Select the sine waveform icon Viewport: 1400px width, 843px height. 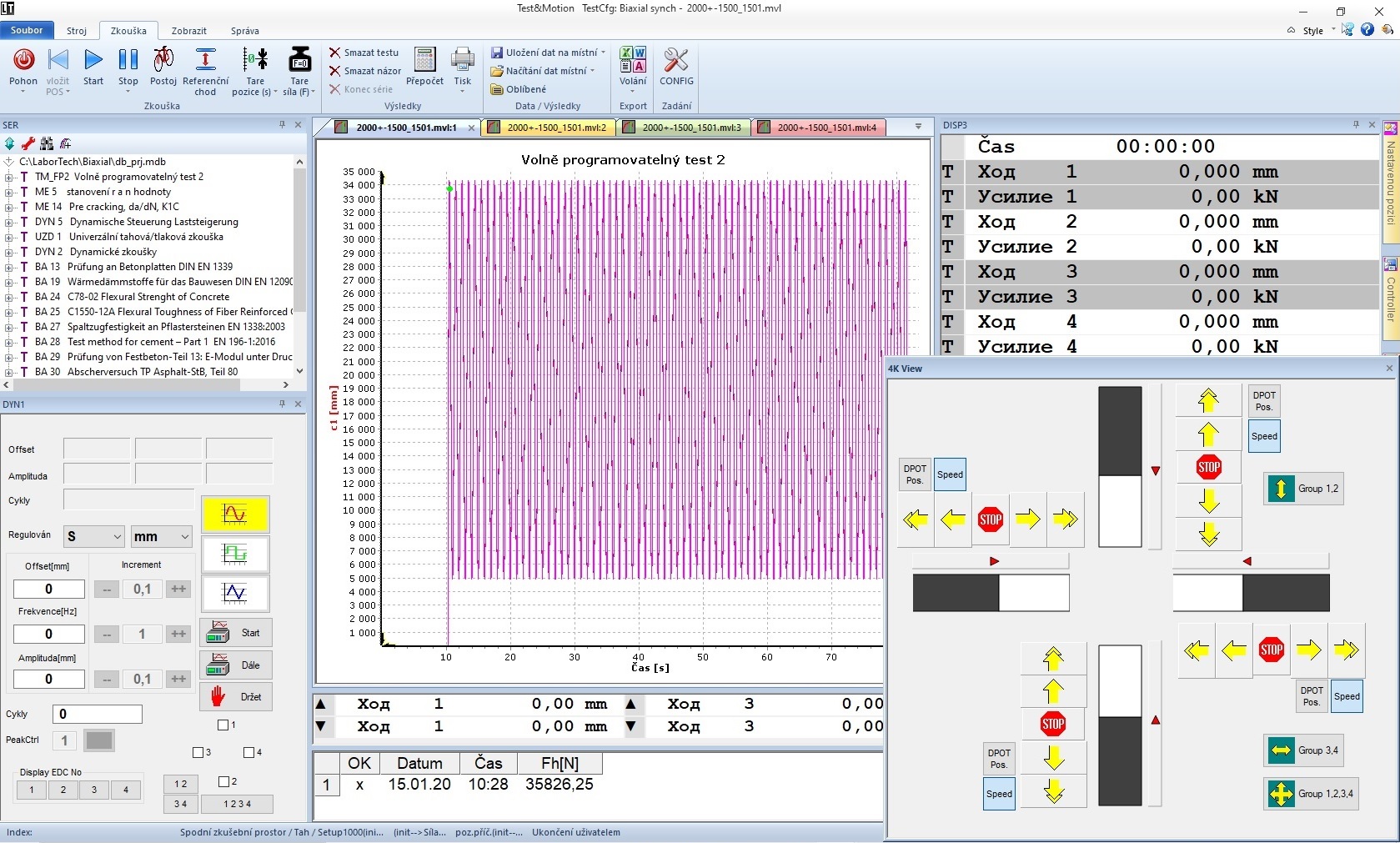pyautogui.click(x=235, y=514)
